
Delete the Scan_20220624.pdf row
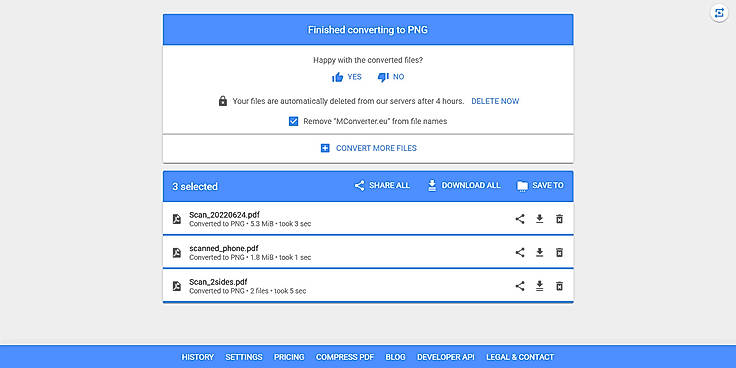pyautogui.click(x=559, y=219)
